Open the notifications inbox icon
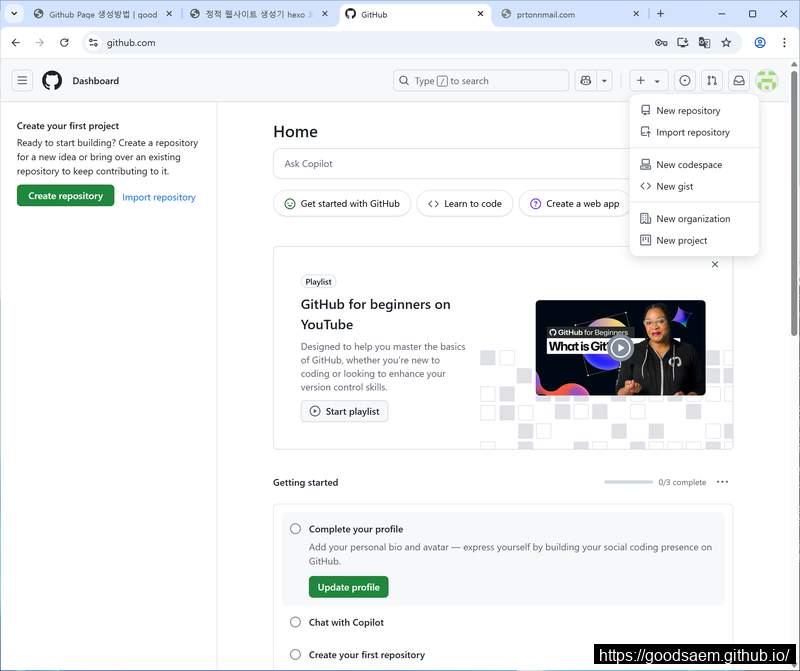Screen dimensions: 800x671 [739, 81]
